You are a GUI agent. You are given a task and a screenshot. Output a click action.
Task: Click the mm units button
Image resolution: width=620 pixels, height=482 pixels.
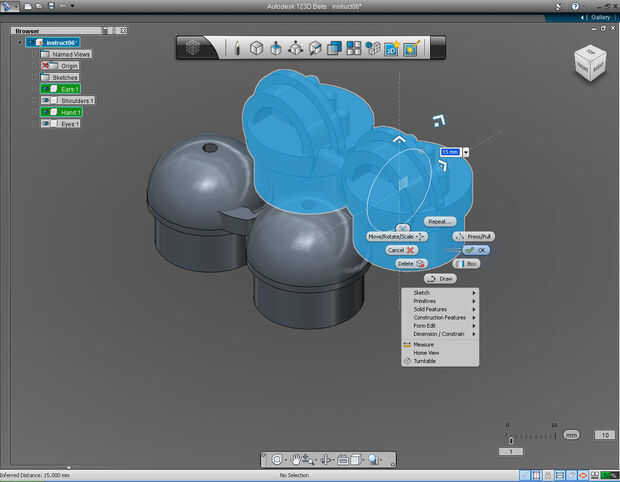571,435
